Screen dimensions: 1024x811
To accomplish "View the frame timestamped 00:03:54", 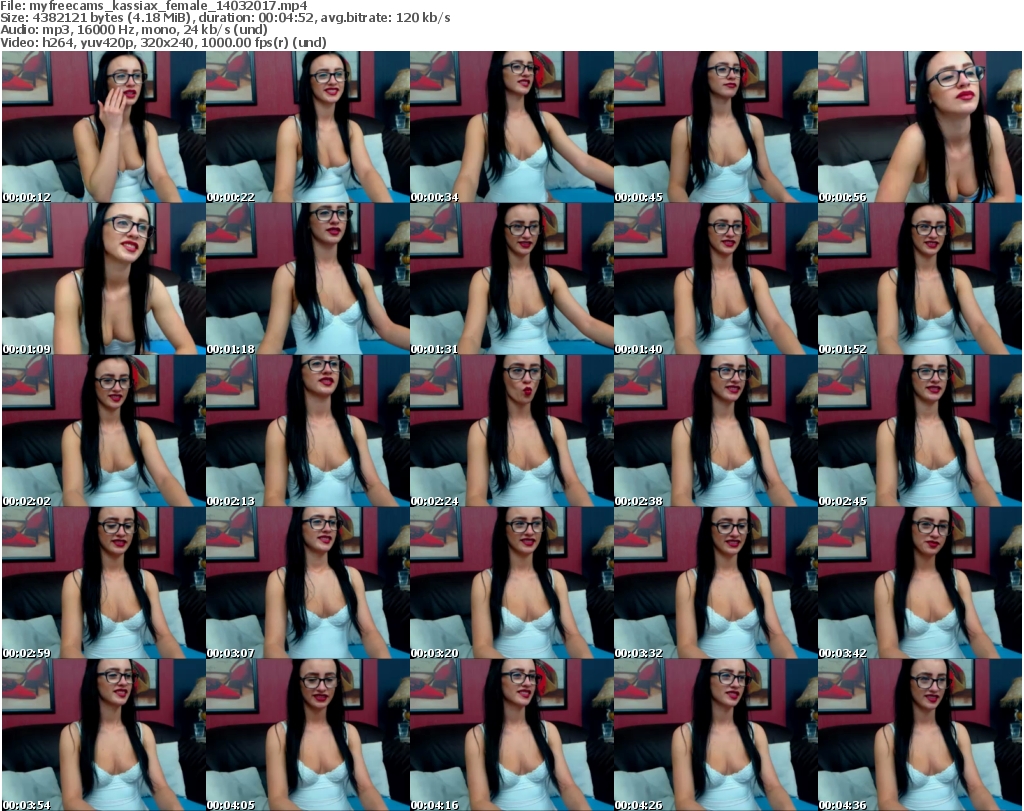I will click(104, 735).
